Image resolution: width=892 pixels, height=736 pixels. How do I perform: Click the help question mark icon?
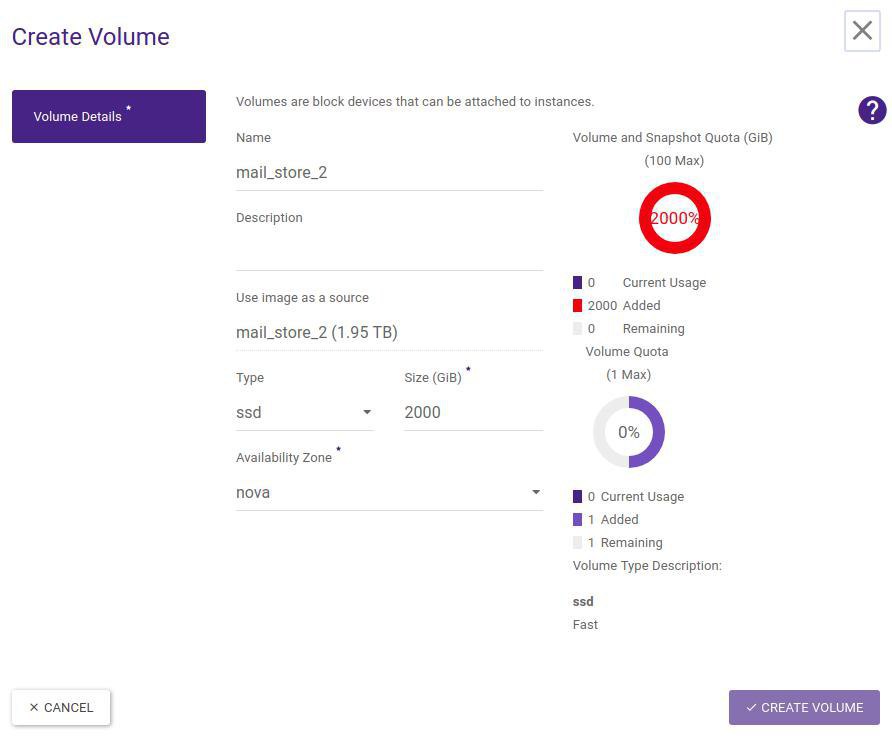coord(872,110)
